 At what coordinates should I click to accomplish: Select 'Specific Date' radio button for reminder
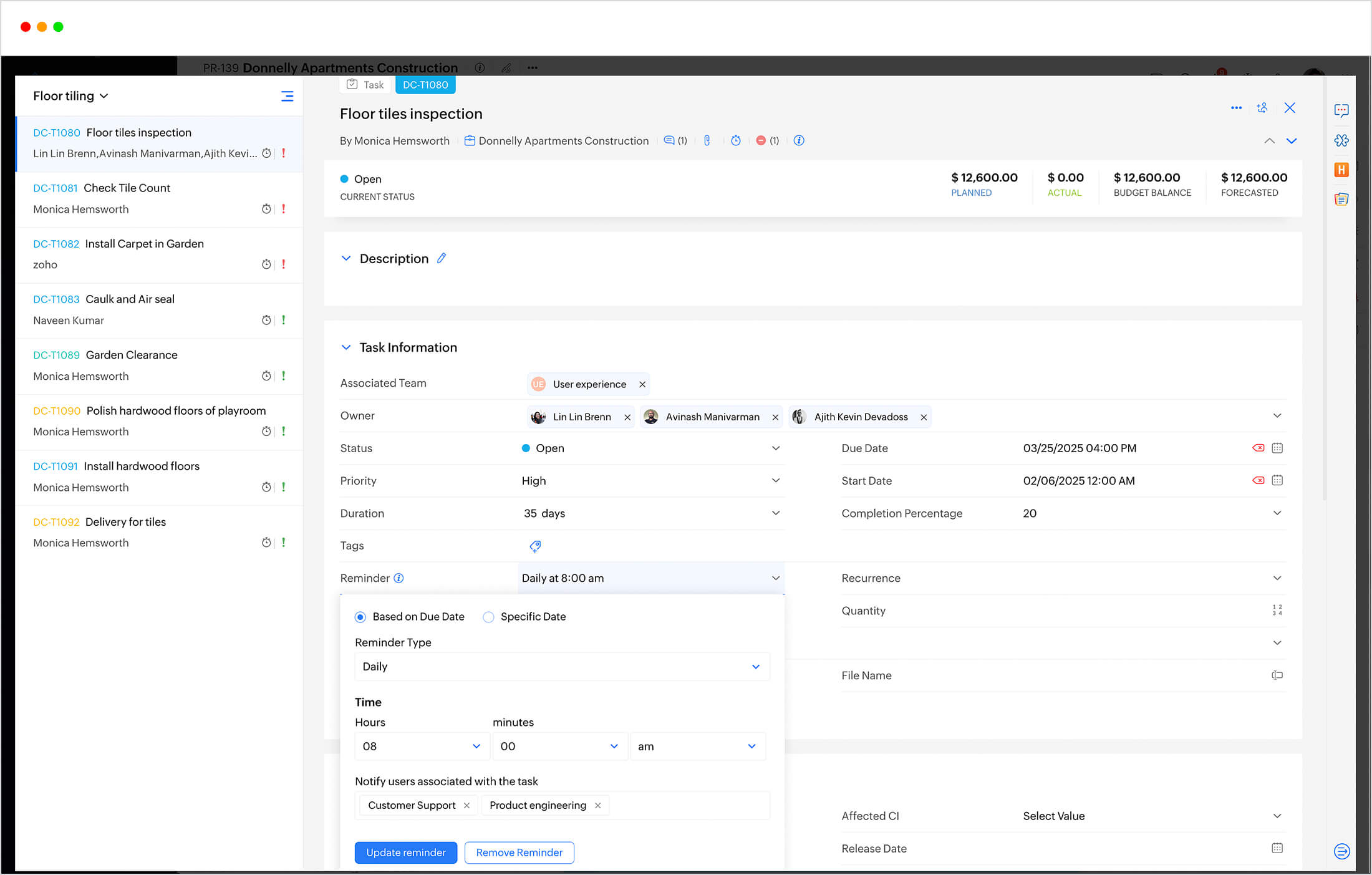click(x=489, y=616)
